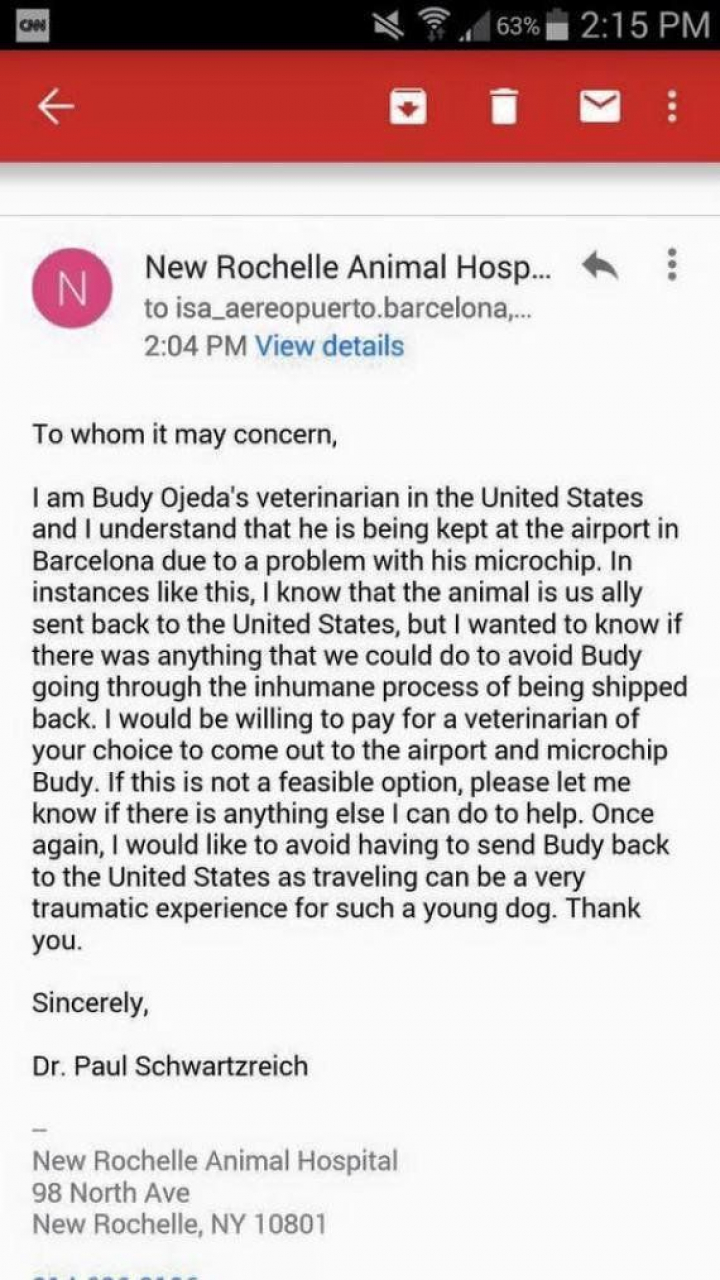Tap the 2:15 PM status bar clock
This screenshot has height=1280, width=720.
click(x=643, y=26)
